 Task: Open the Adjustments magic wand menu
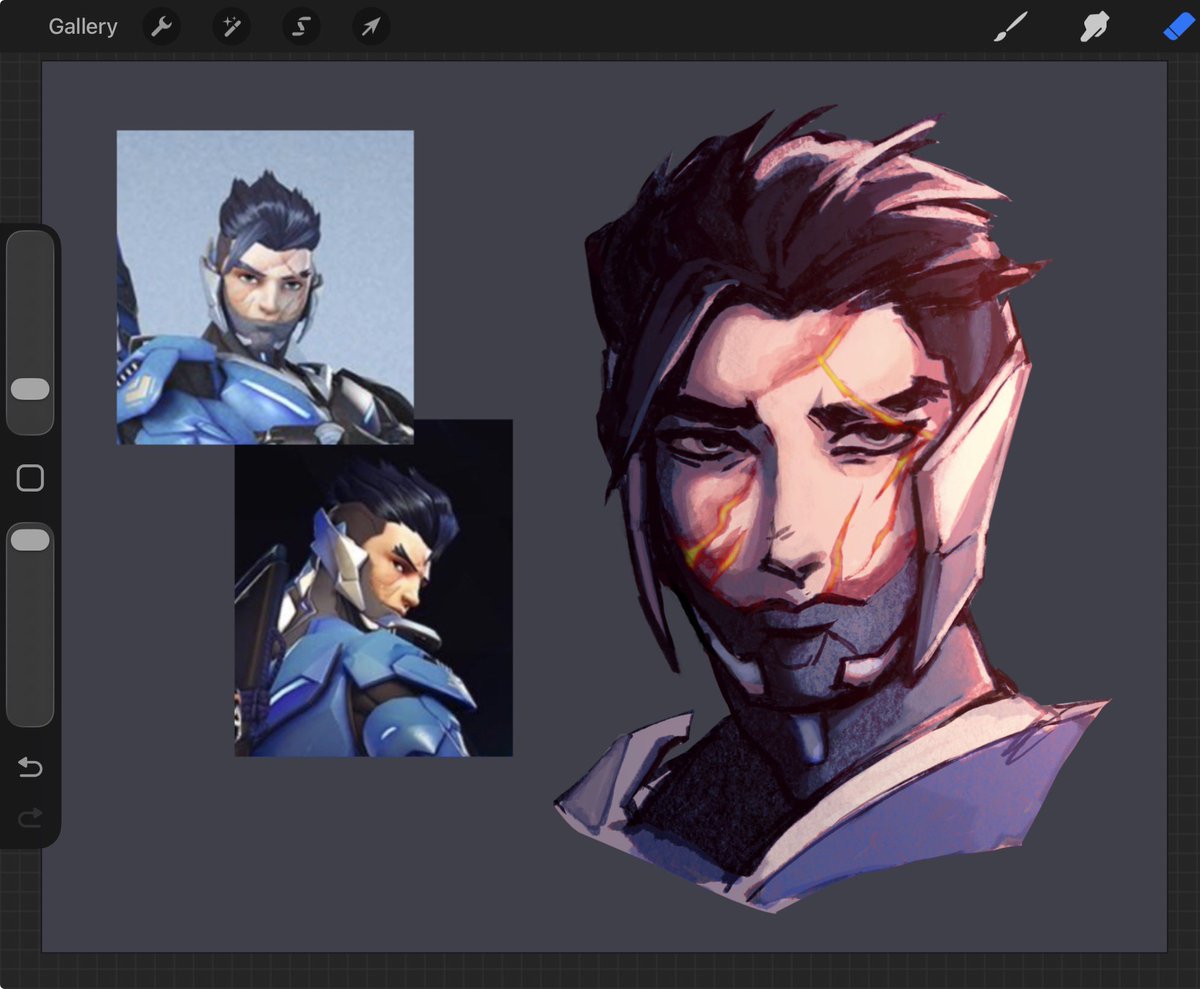[x=231, y=27]
